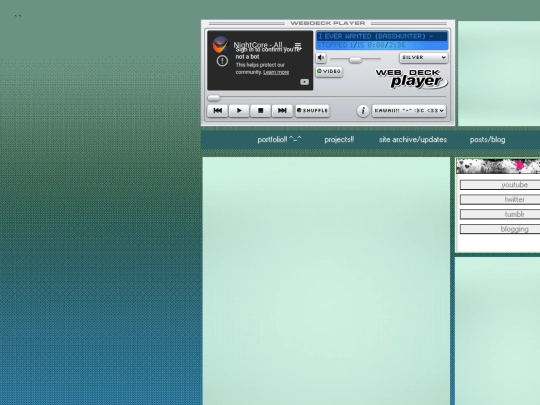This screenshot has width=540, height=405.
Task: Click the track seek bar handle
Action: (214, 98)
